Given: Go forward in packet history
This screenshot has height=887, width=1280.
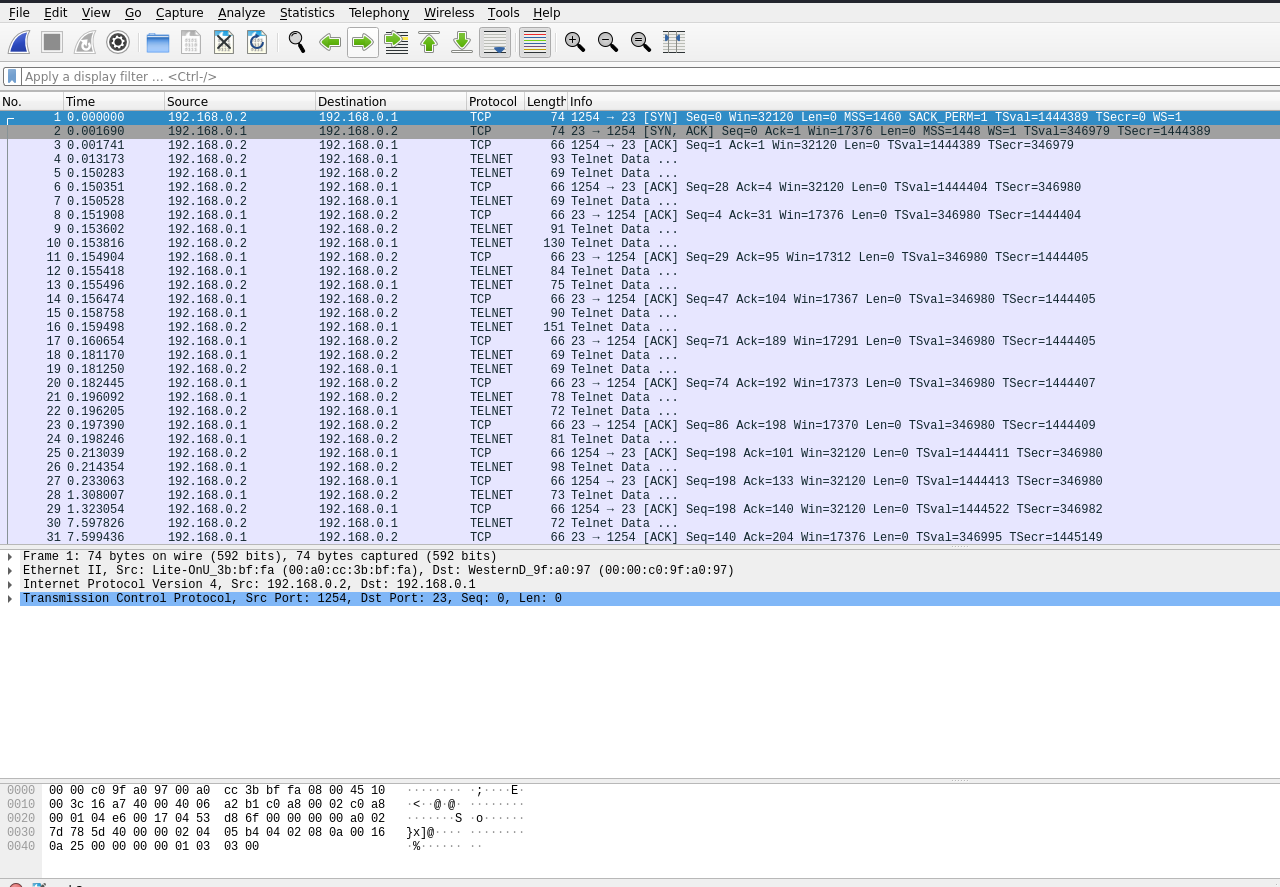Looking at the screenshot, I should click(363, 42).
